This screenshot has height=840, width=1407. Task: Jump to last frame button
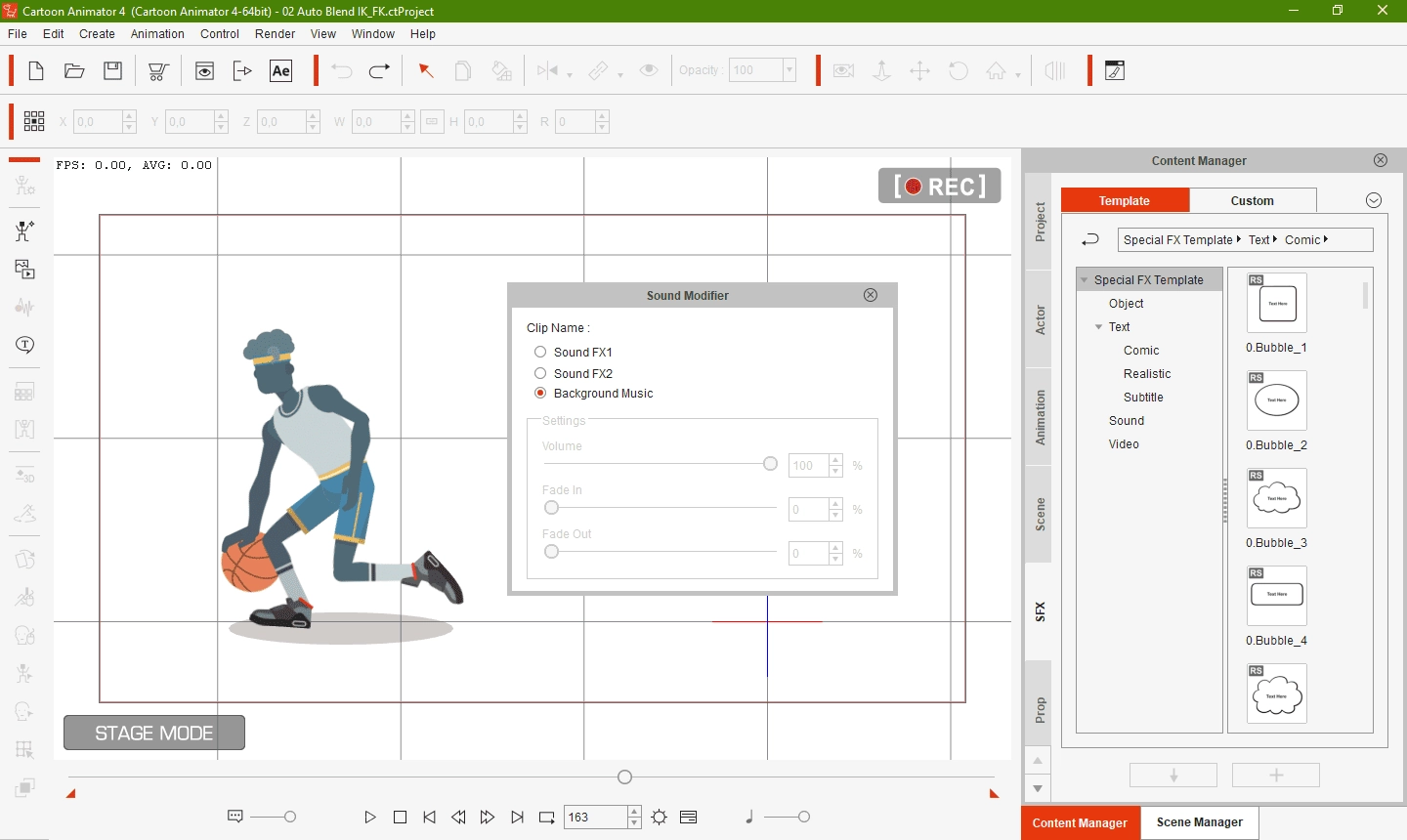coord(517,817)
